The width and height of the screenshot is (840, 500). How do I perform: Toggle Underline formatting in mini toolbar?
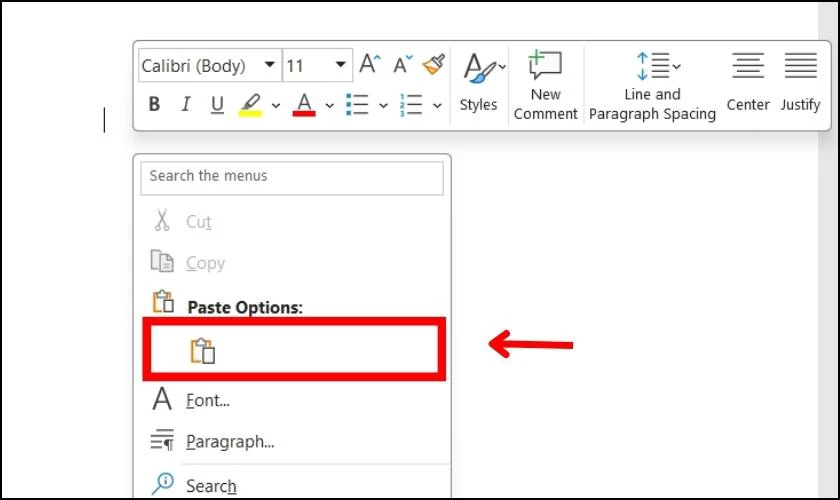(x=217, y=104)
